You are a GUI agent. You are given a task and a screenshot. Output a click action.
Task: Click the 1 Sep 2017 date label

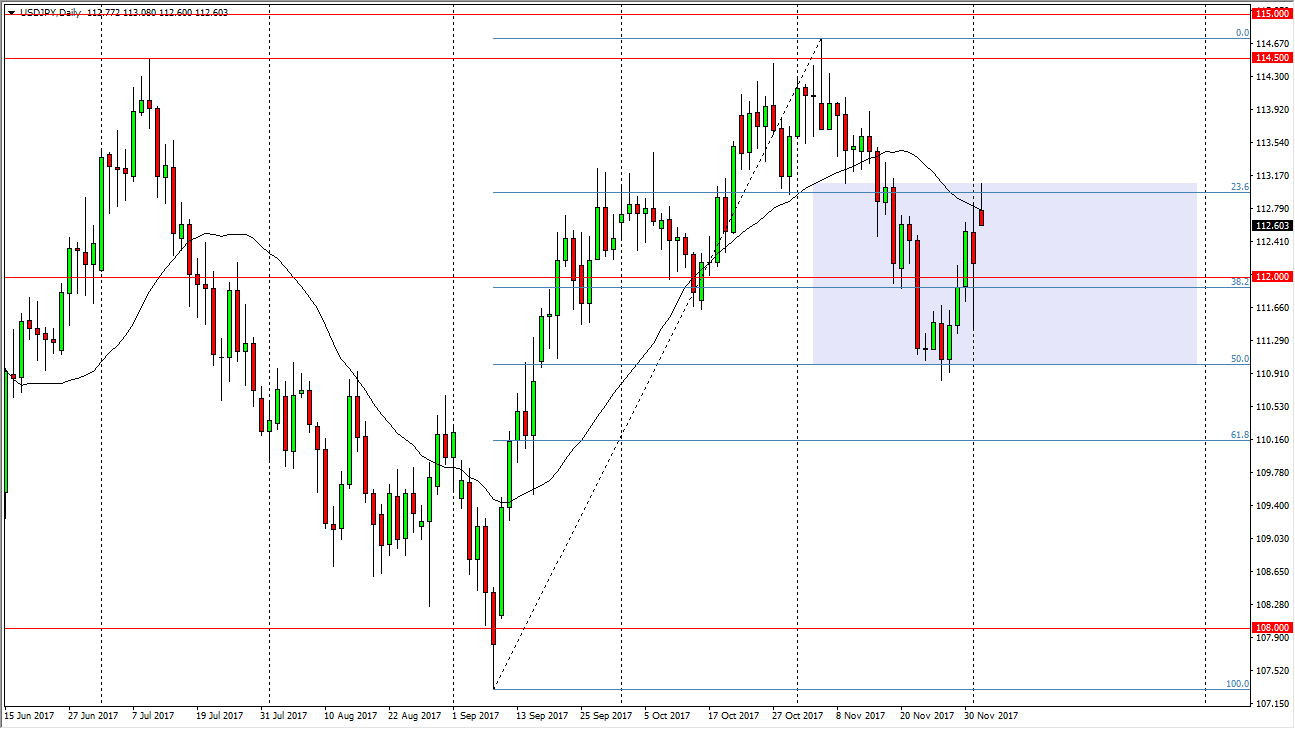pyautogui.click(x=476, y=716)
